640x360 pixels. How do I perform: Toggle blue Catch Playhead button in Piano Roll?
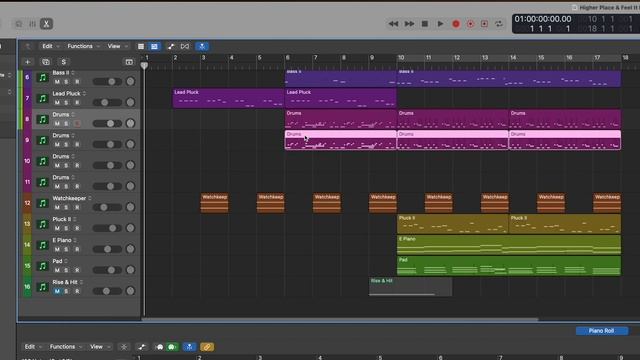(189, 347)
